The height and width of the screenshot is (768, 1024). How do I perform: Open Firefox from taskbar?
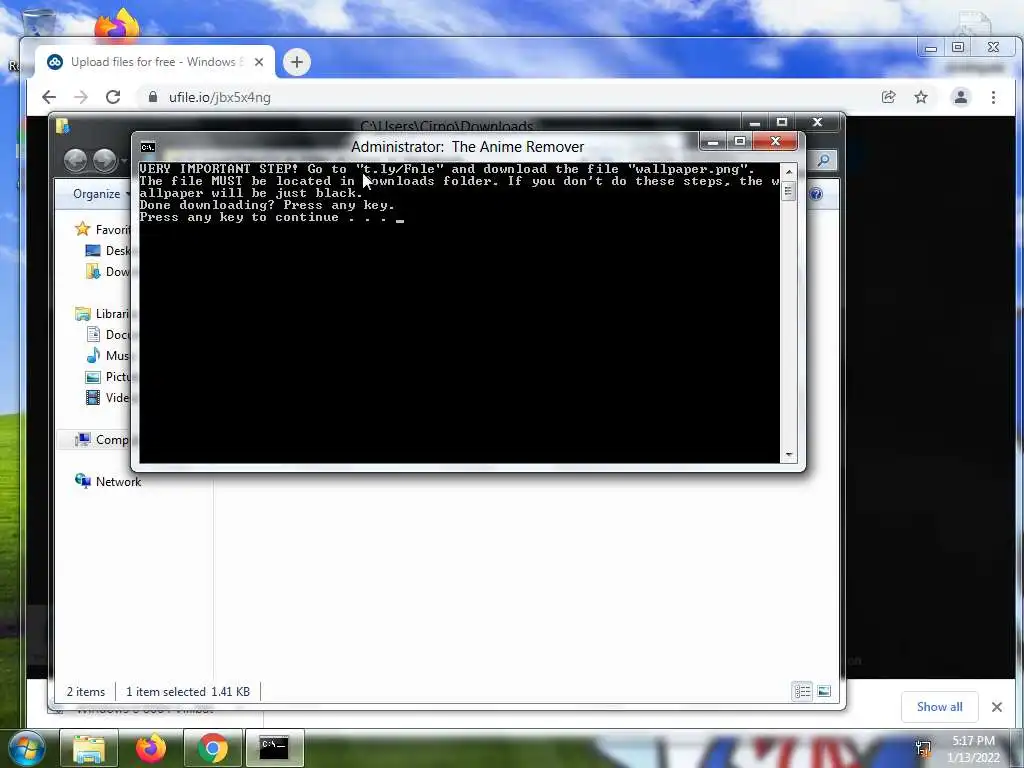pyautogui.click(x=151, y=748)
